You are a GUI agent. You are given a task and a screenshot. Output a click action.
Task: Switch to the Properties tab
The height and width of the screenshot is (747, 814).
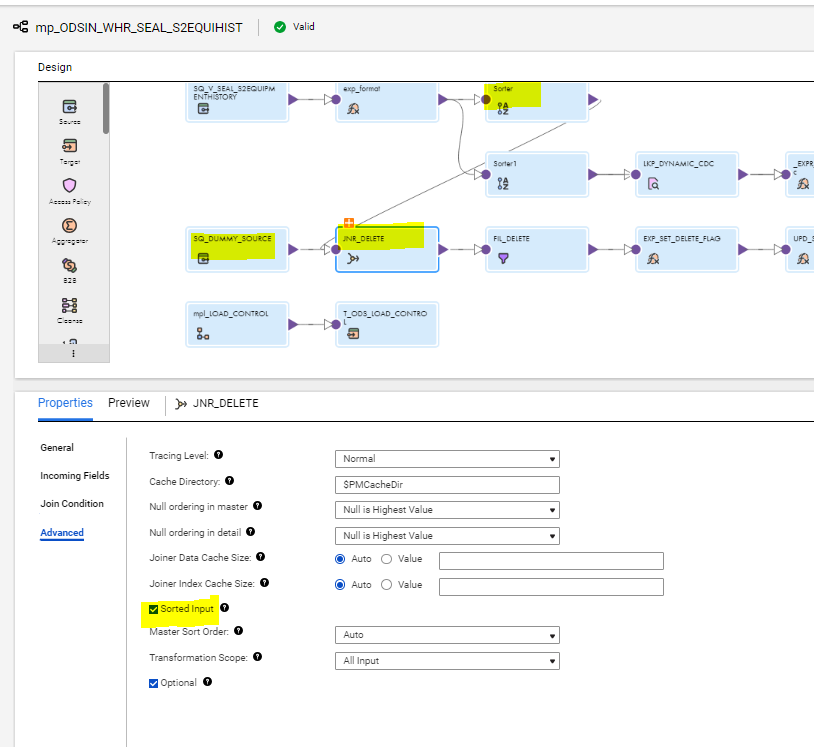[65, 403]
